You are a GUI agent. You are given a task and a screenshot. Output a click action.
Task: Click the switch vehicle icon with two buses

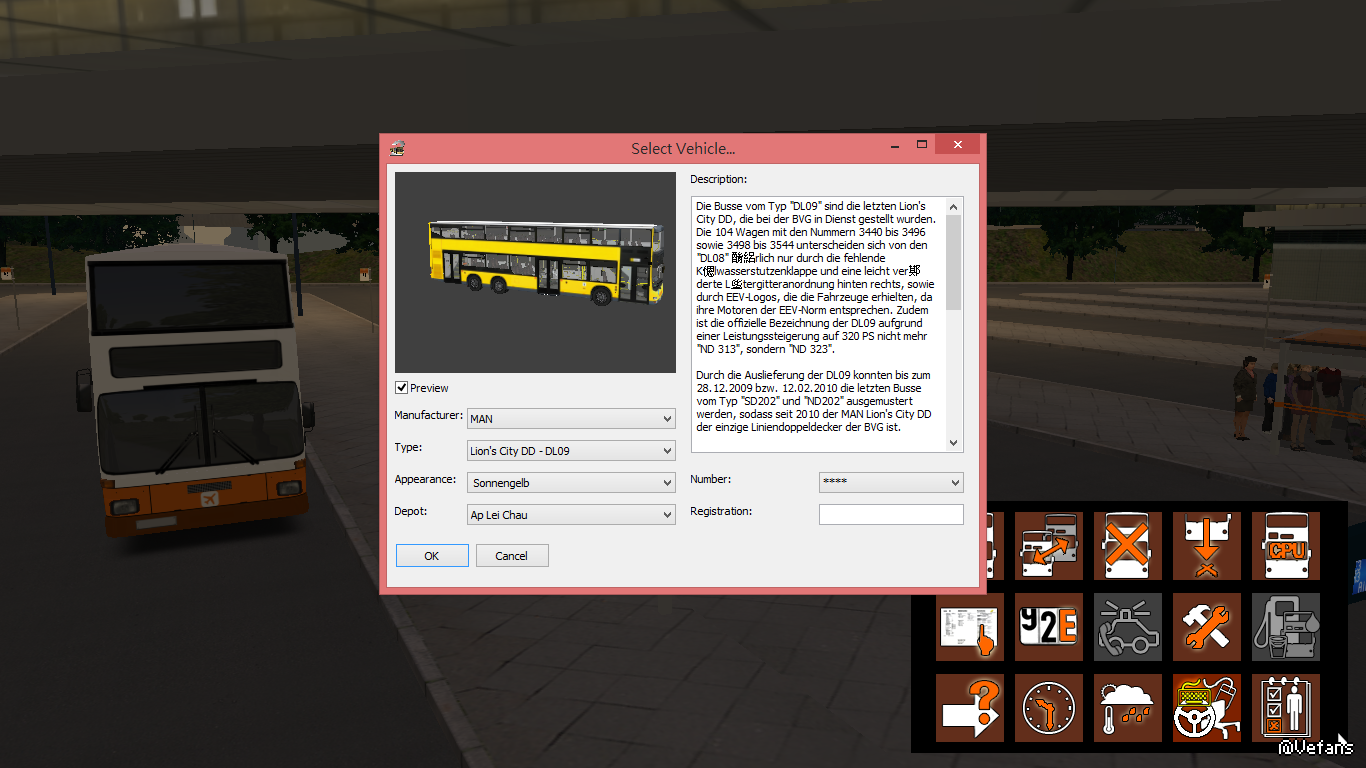[x=1049, y=546]
